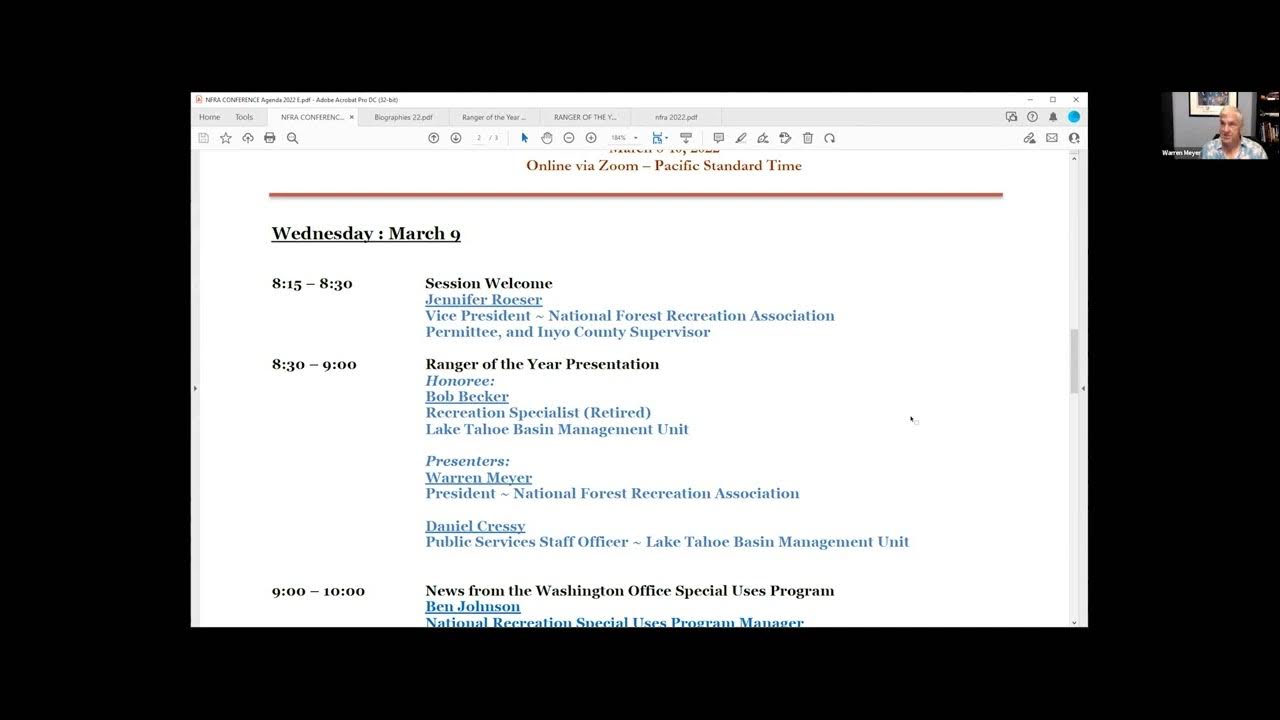Open the Daniel Cressy link

point(475,526)
